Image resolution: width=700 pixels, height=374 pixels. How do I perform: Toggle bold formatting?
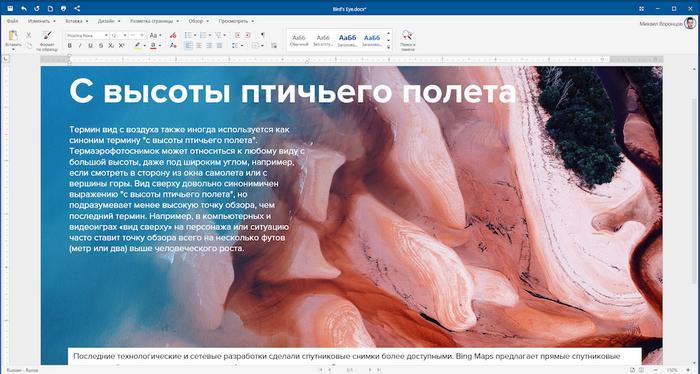click(70, 46)
